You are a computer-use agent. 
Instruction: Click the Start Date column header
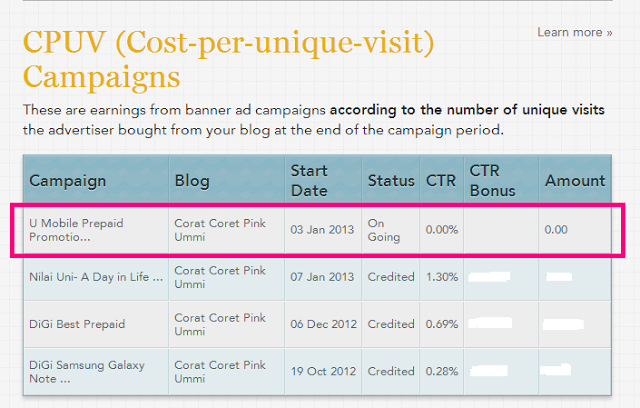click(x=309, y=181)
